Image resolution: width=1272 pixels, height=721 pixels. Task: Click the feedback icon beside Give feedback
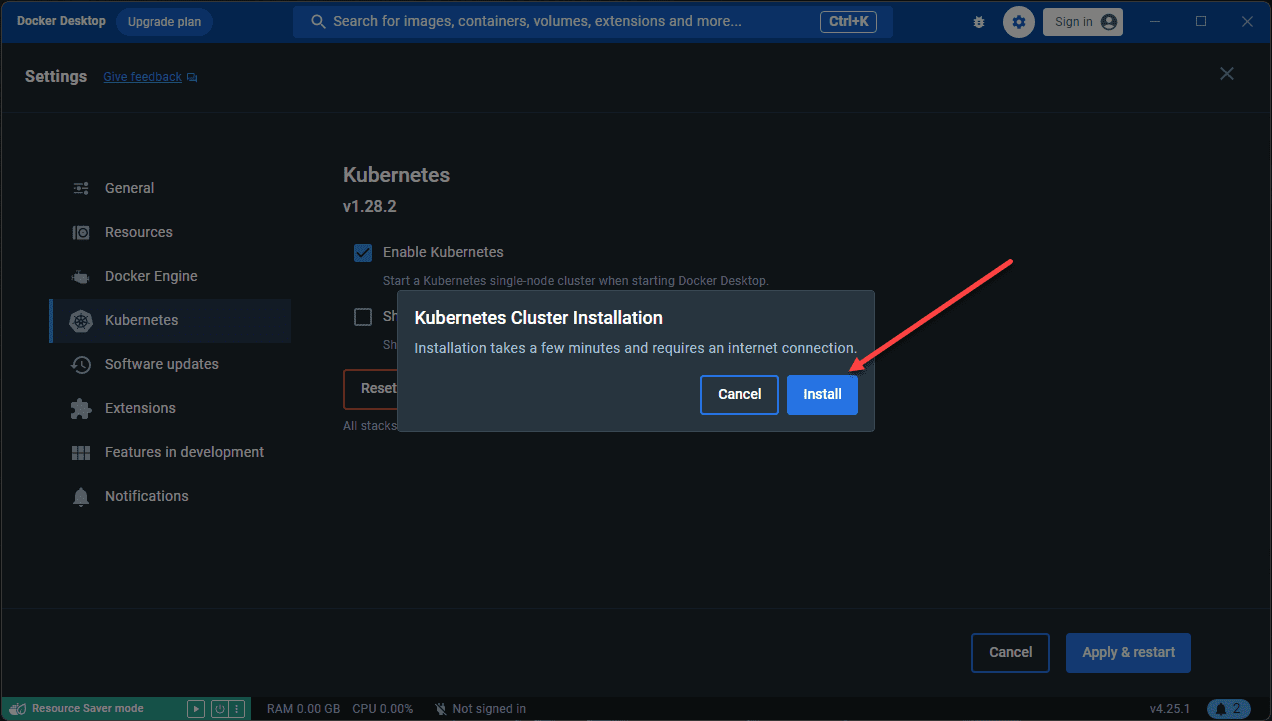[192, 78]
